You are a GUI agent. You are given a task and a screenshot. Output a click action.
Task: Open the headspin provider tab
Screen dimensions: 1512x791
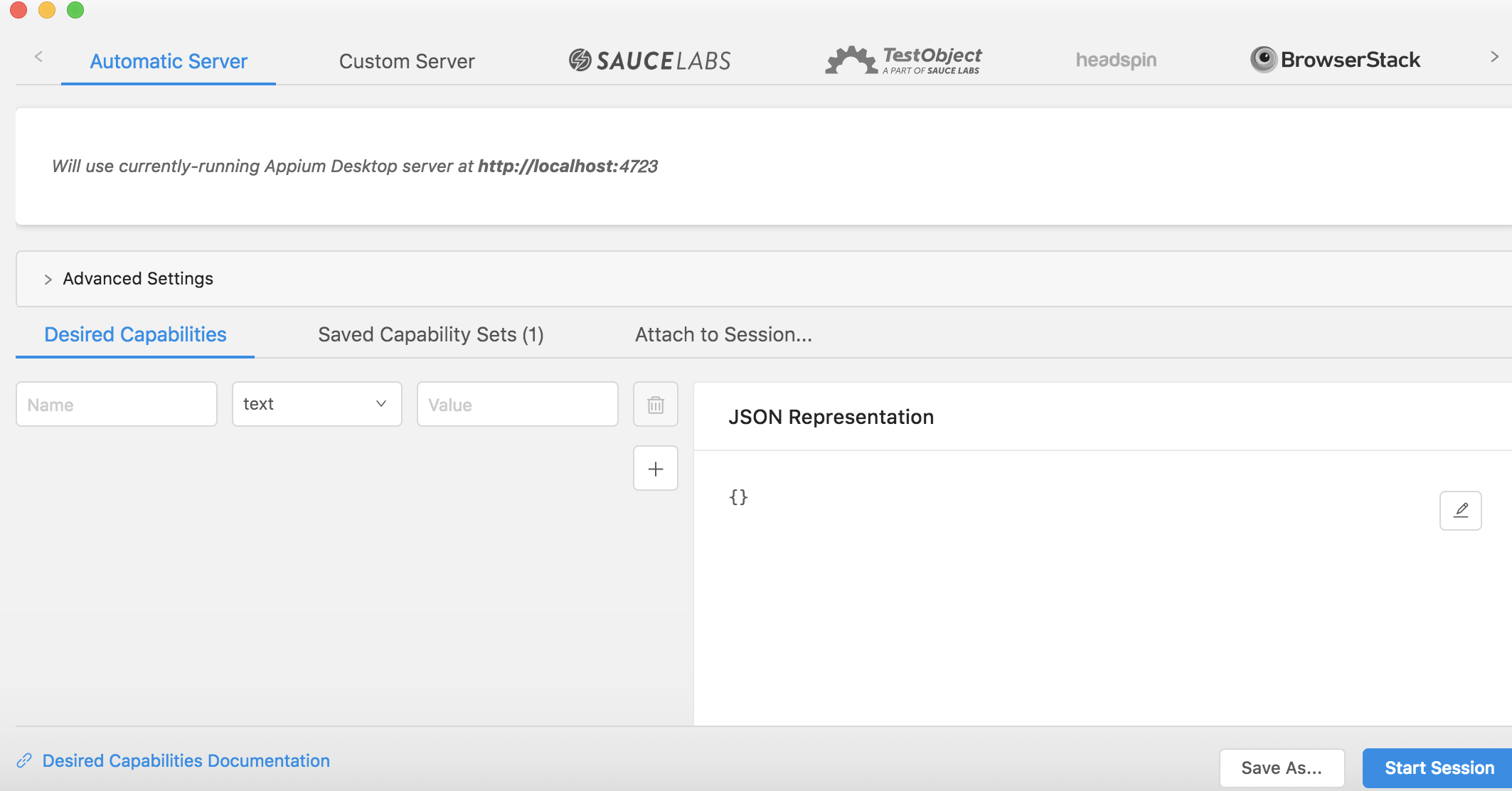pos(1115,60)
